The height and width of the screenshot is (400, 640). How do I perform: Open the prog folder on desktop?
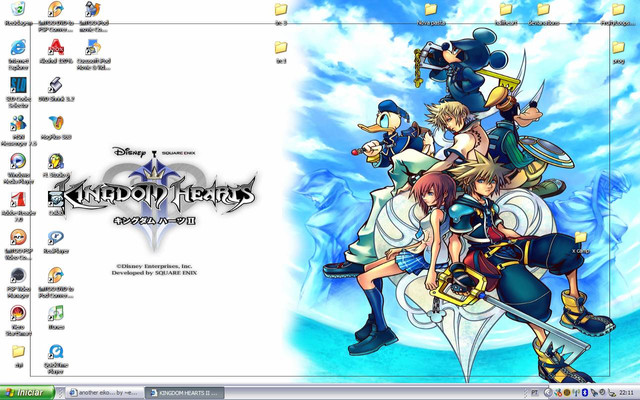coord(619,49)
